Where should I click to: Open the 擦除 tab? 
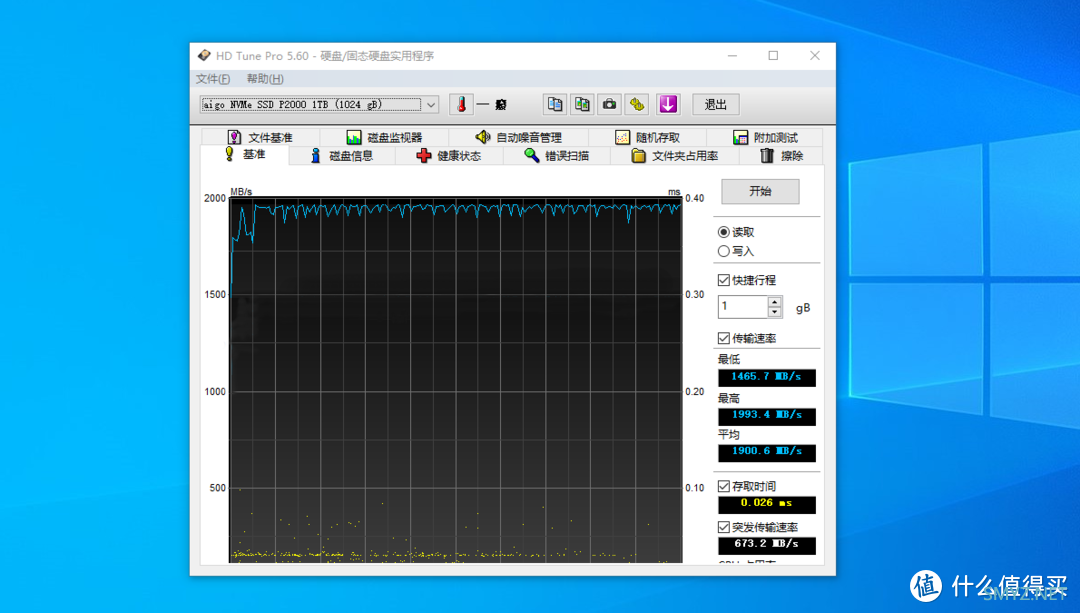coord(781,156)
